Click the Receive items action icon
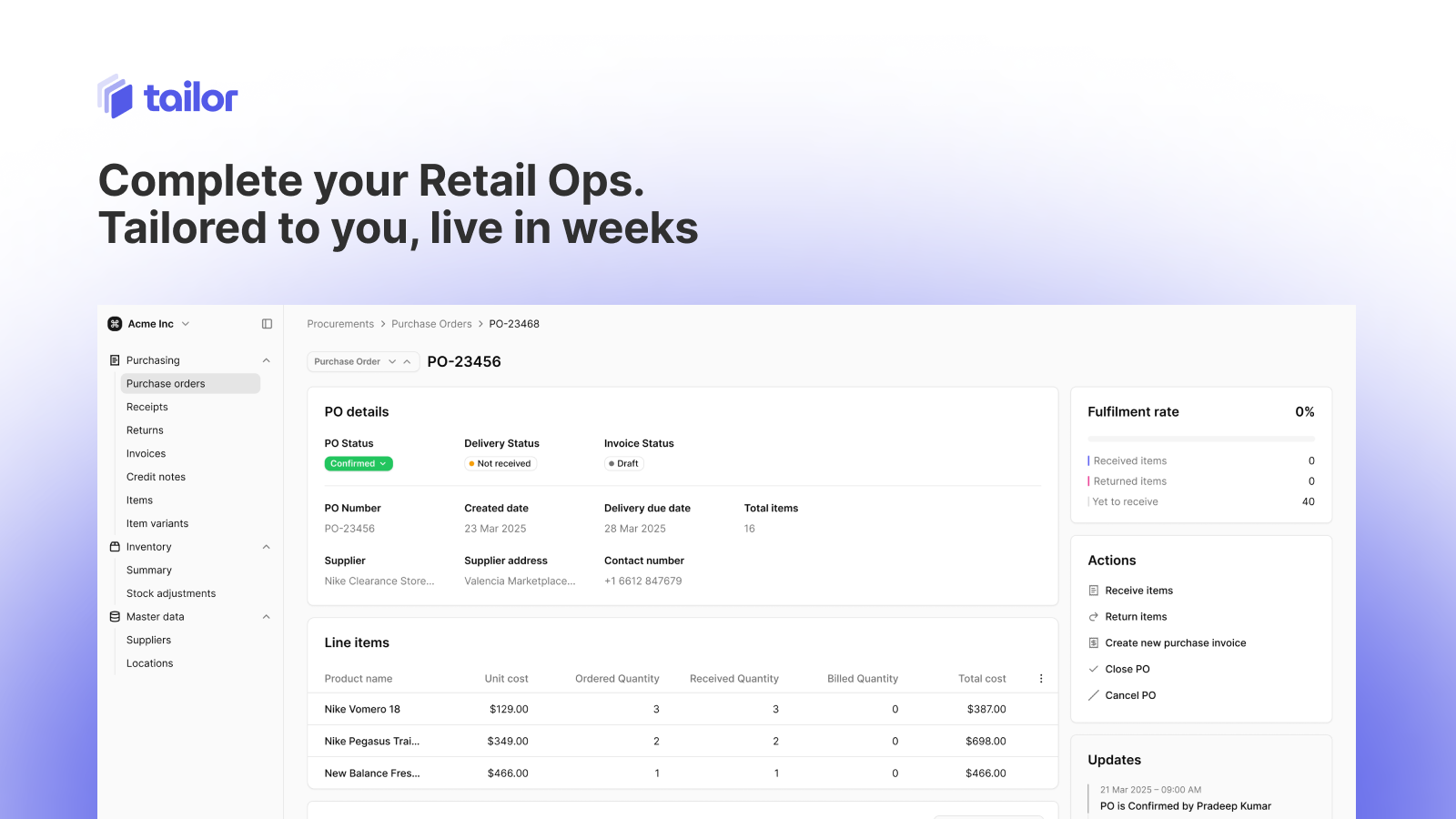The width and height of the screenshot is (1456, 819). coord(1094,591)
